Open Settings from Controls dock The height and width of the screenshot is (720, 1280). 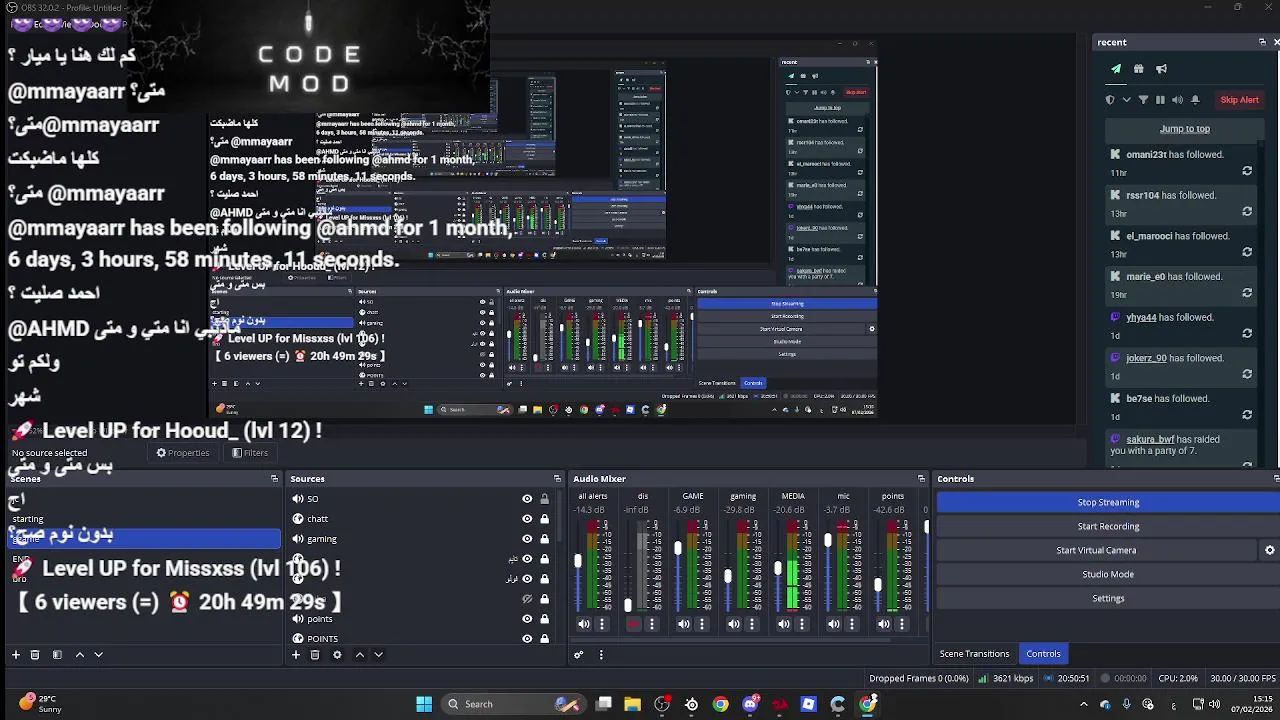[x=1108, y=598]
